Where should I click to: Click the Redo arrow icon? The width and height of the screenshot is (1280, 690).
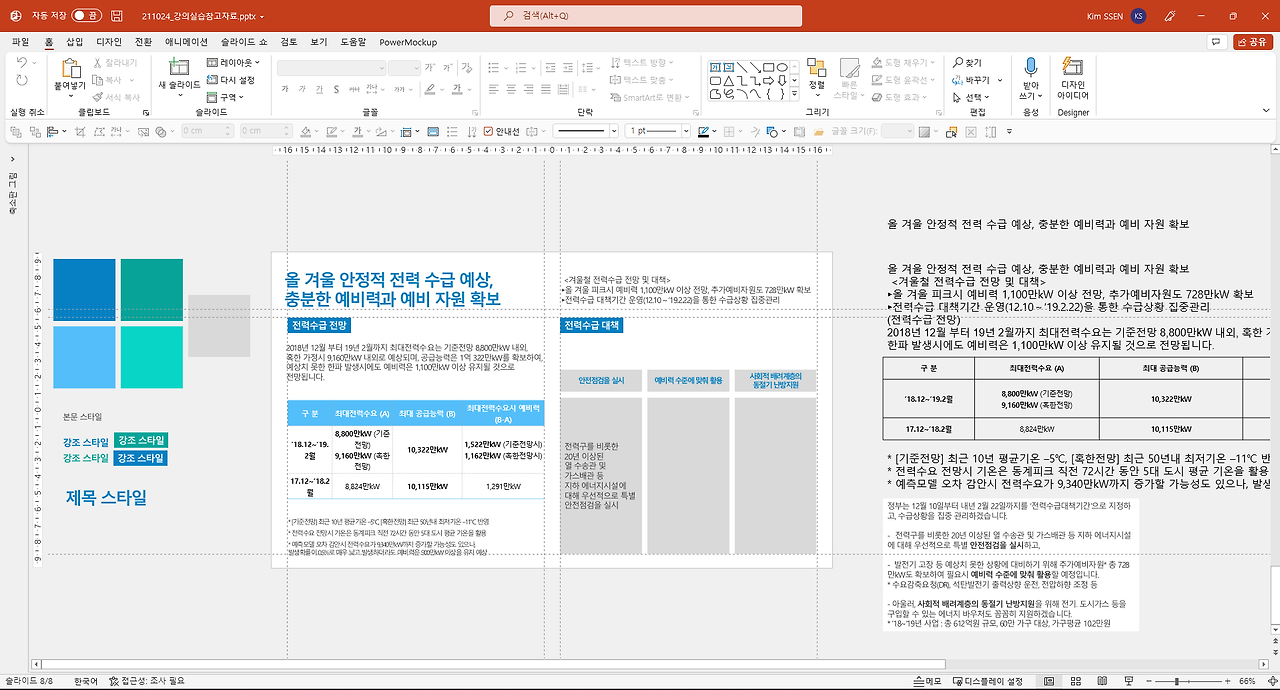click(x=23, y=79)
